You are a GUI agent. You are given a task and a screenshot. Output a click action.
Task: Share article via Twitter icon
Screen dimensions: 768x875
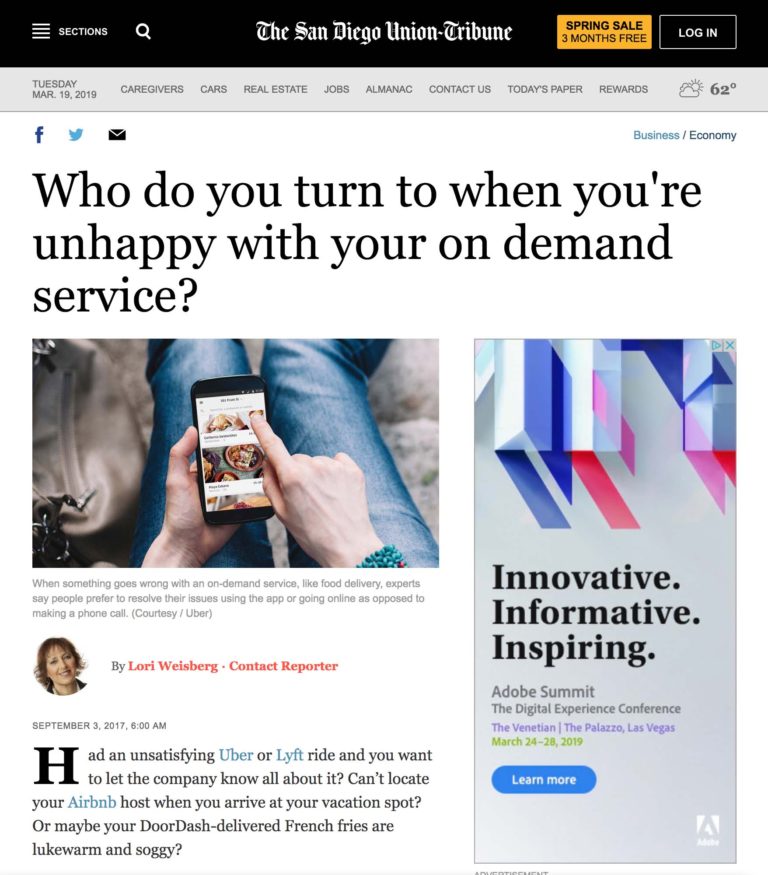click(x=76, y=134)
